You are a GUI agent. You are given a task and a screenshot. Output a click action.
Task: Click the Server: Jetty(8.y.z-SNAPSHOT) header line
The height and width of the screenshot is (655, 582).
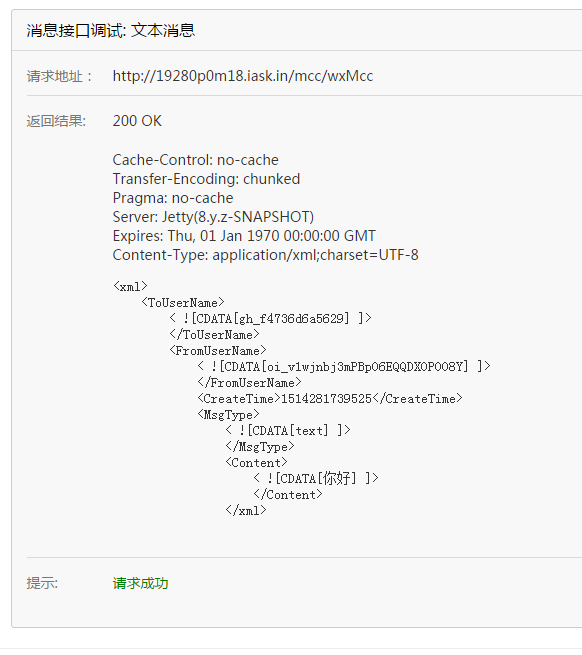pyautogui.click(x=213, y=217)
